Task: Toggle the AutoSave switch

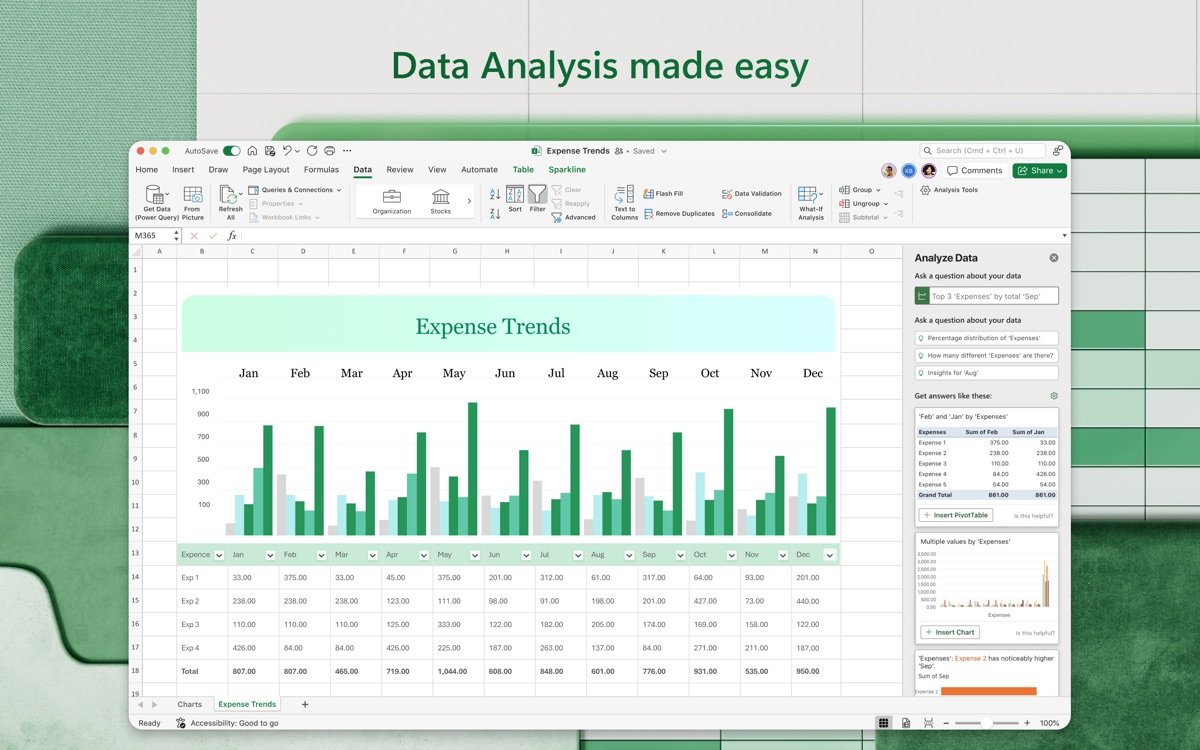Action: 231,151
